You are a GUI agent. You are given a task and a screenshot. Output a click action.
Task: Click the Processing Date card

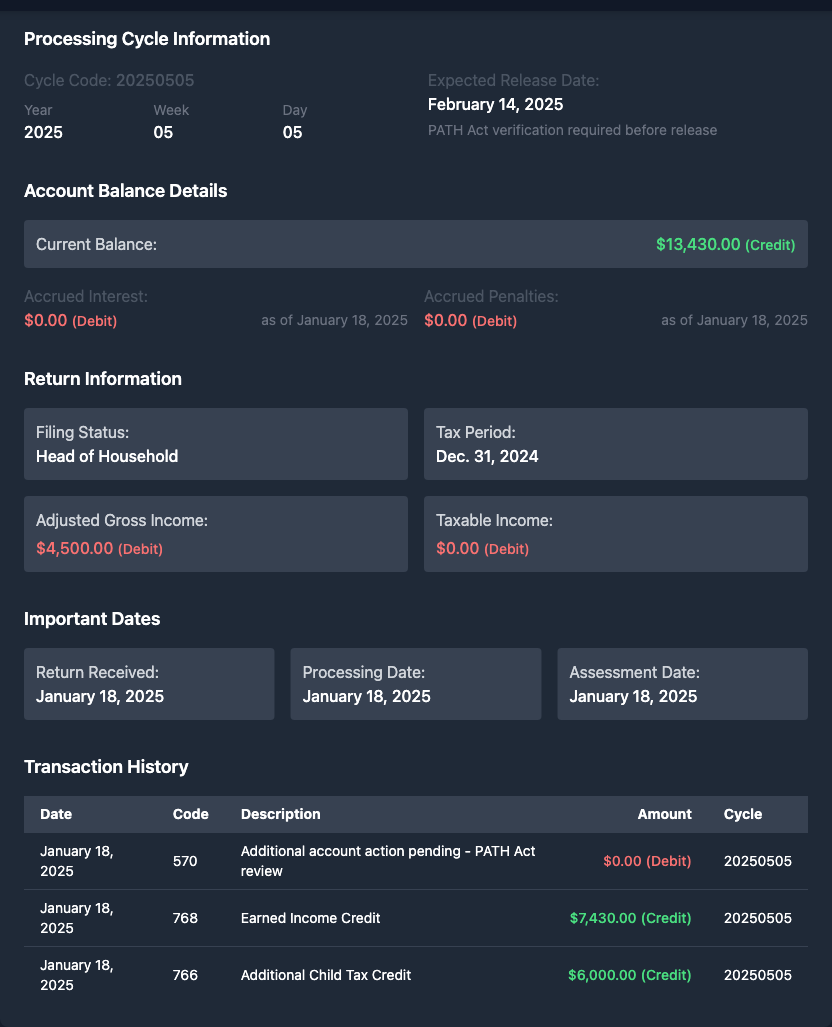(415, 684)
